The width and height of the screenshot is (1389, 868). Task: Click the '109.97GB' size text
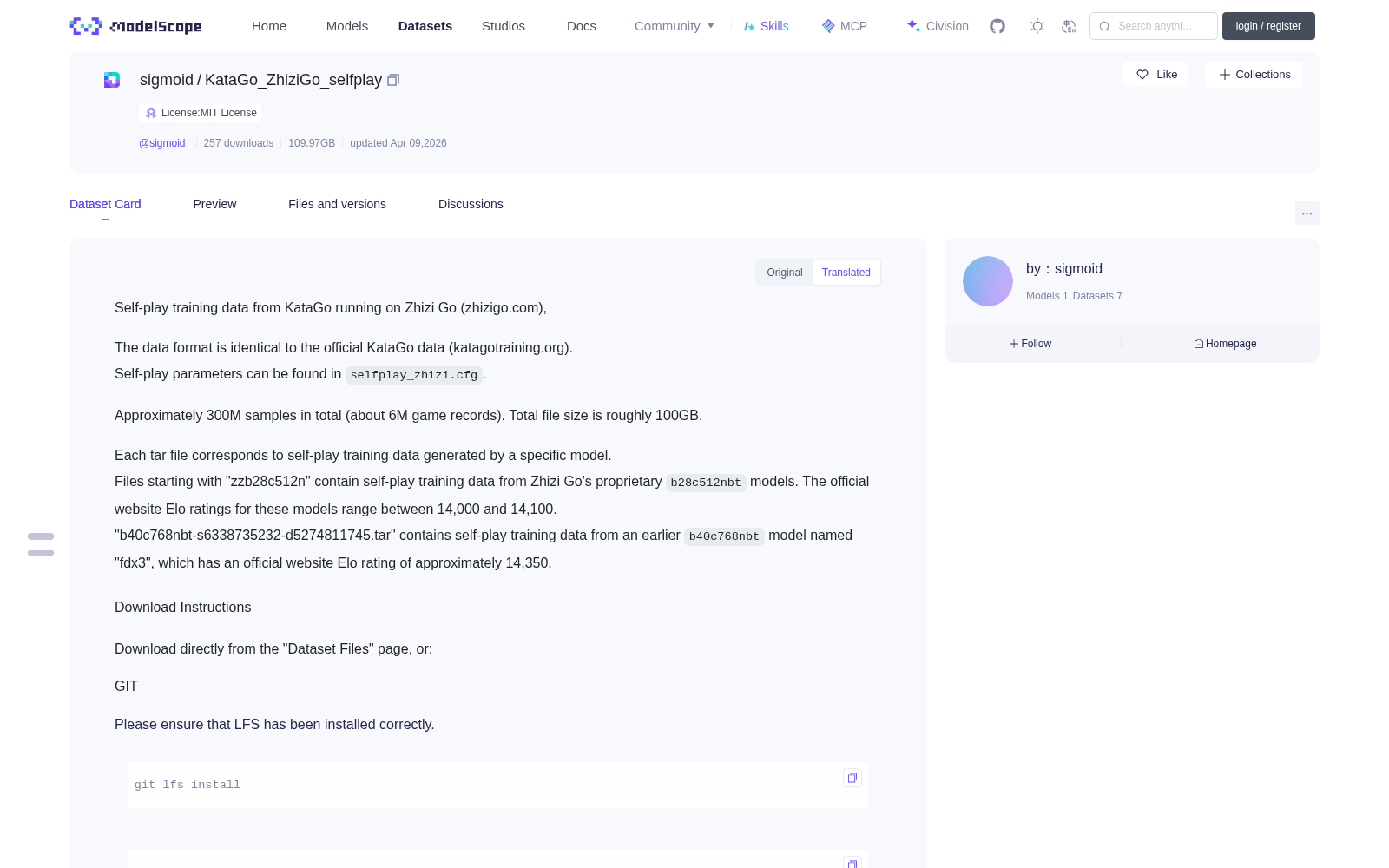click(312, 143)
